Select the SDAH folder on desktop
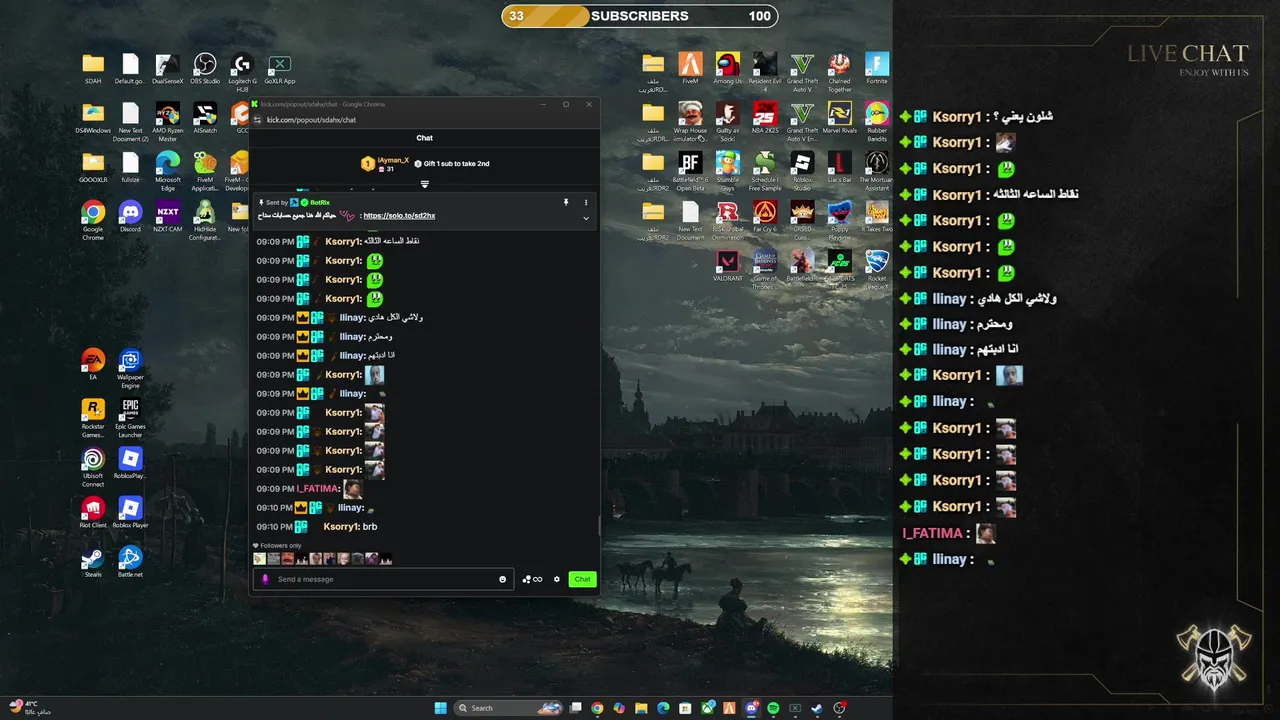The height and width of the screenshot is (720, 1280). coord(93,69)
